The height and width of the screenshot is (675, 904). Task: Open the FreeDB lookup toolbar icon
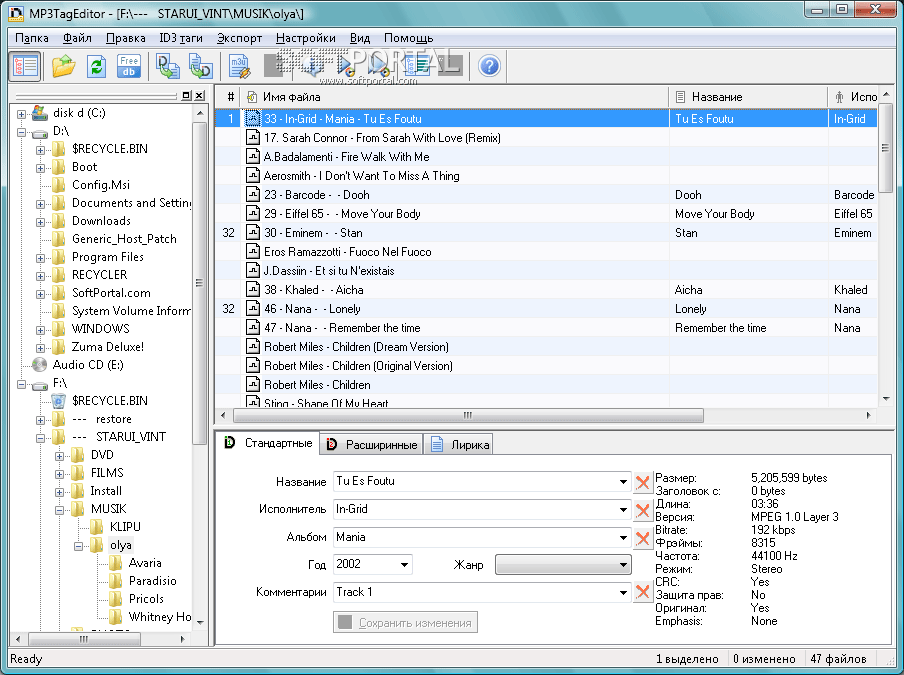coord(129,66)
